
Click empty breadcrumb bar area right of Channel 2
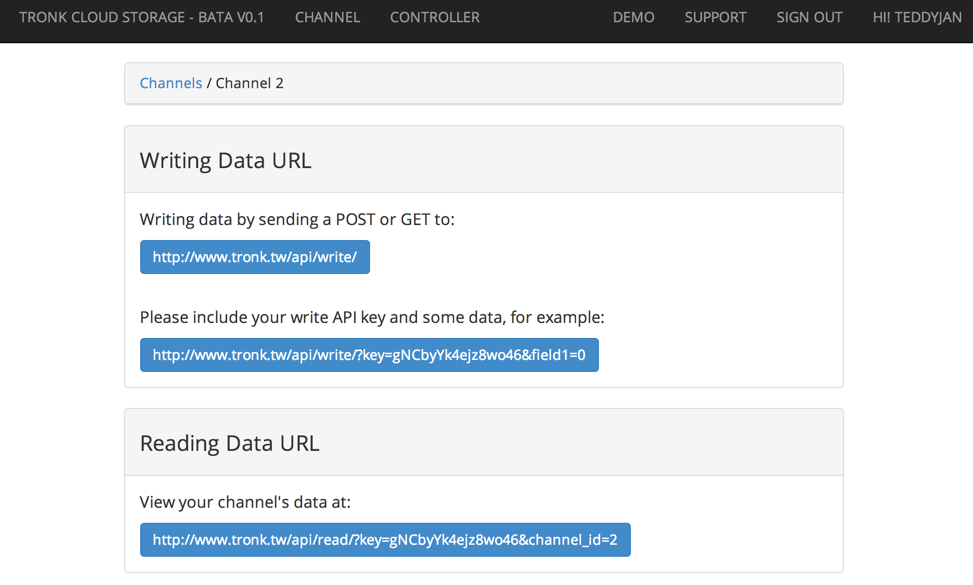point(560,83)
